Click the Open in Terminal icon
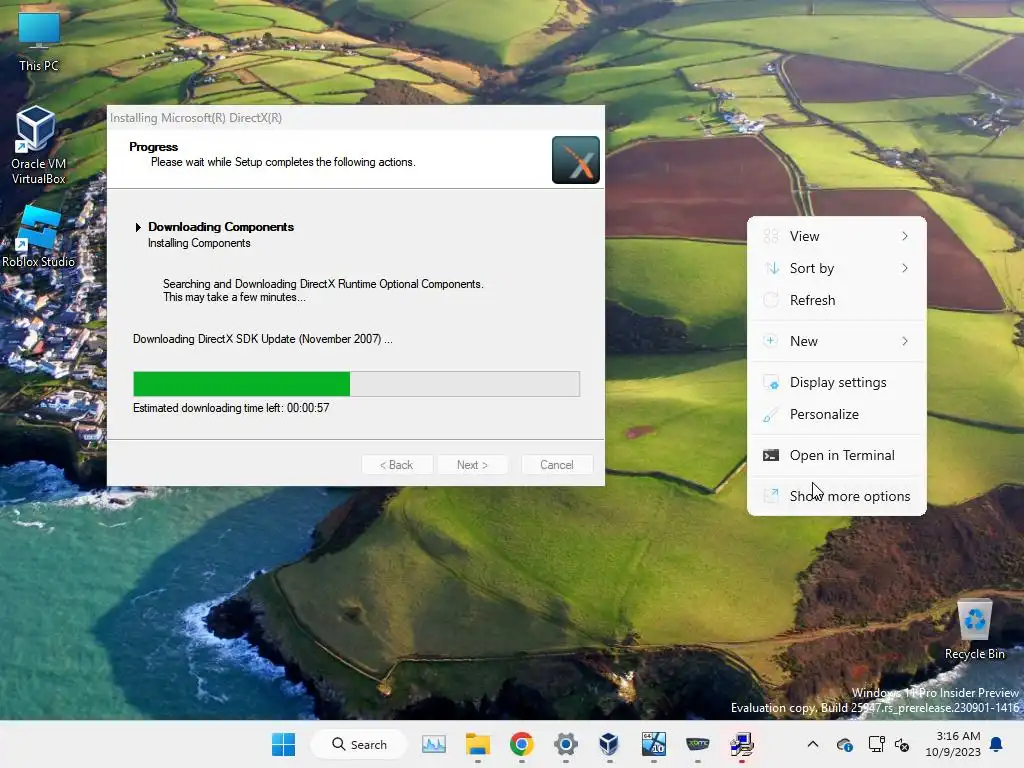 click(771, 455)
